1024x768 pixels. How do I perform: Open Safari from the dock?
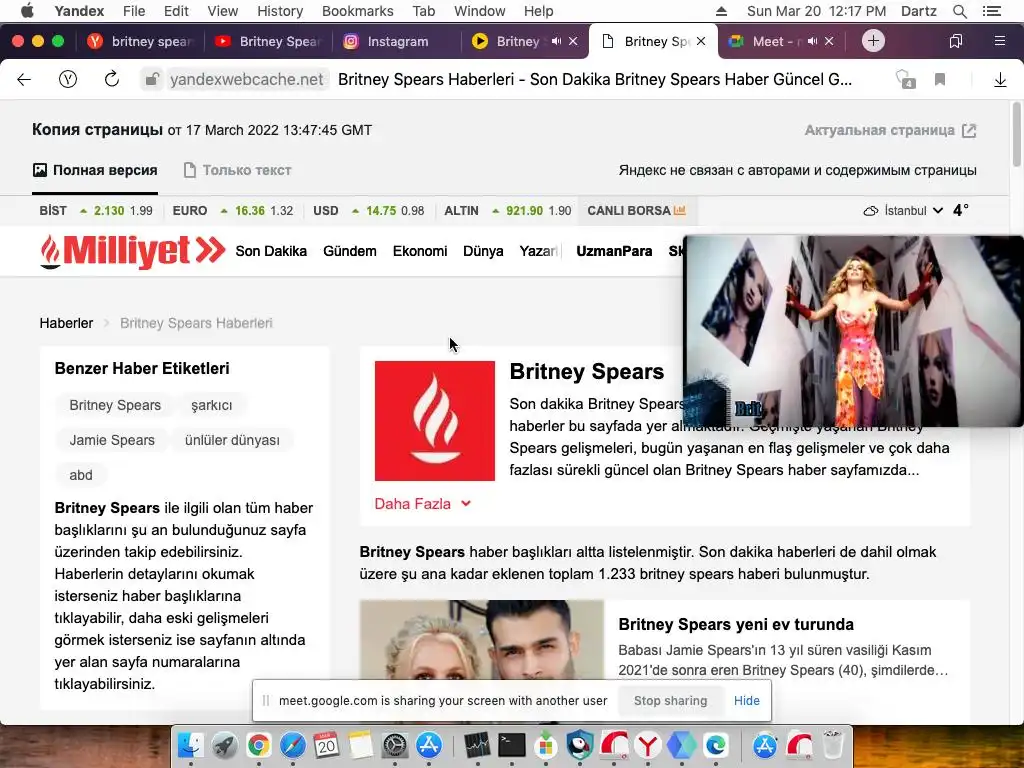[293, 745]
